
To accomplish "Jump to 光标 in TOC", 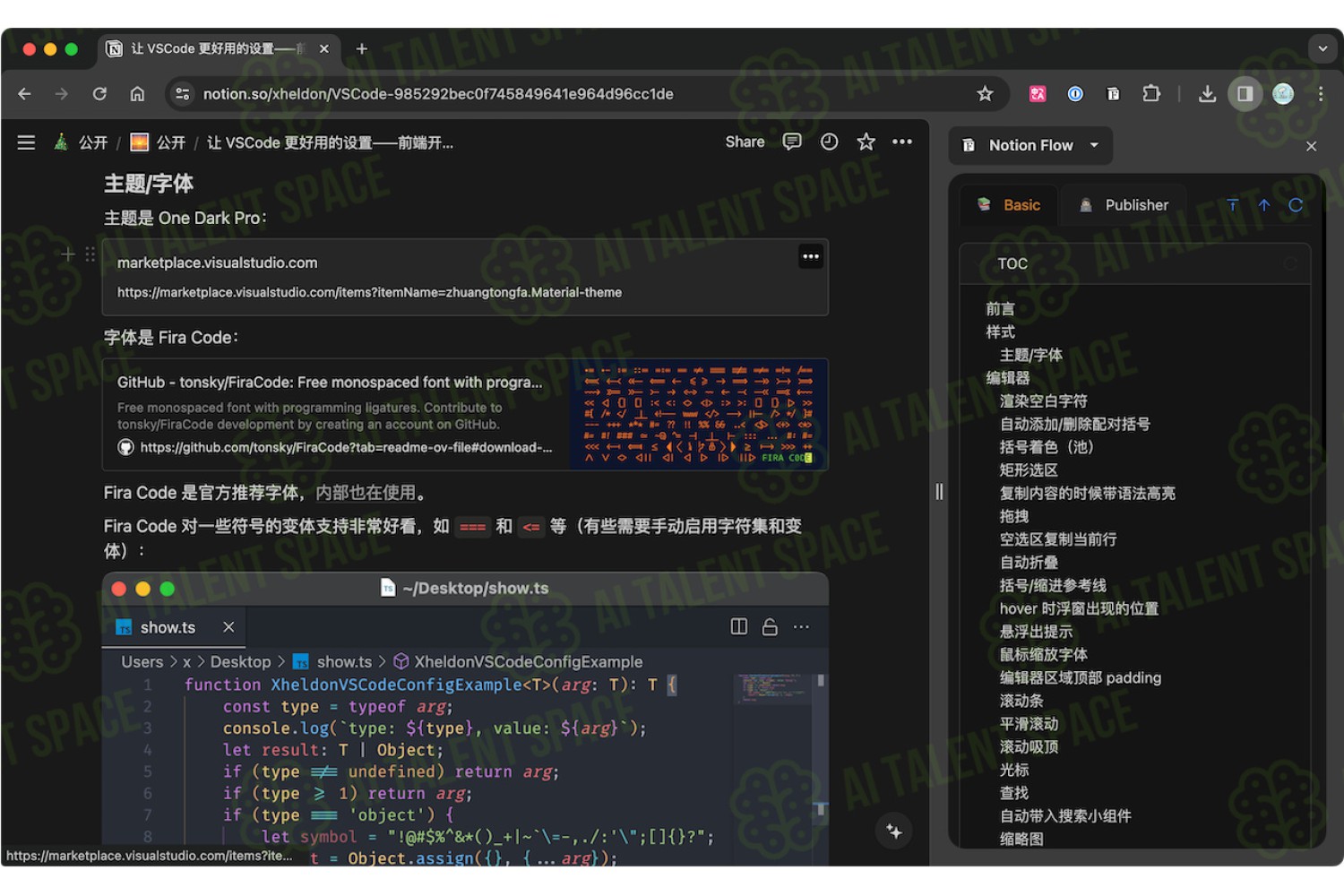I will pyautogui.click(x=1014, y=771).
